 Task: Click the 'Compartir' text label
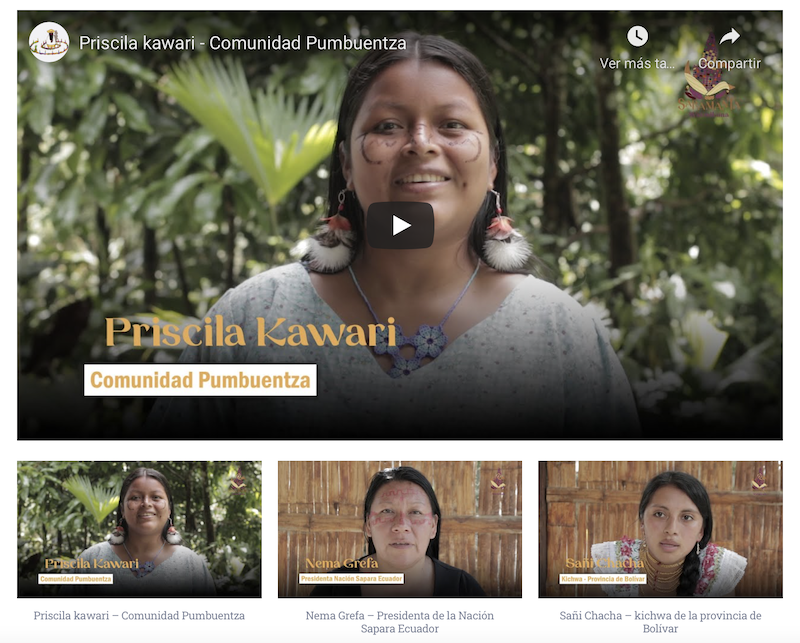pos(730,63)
